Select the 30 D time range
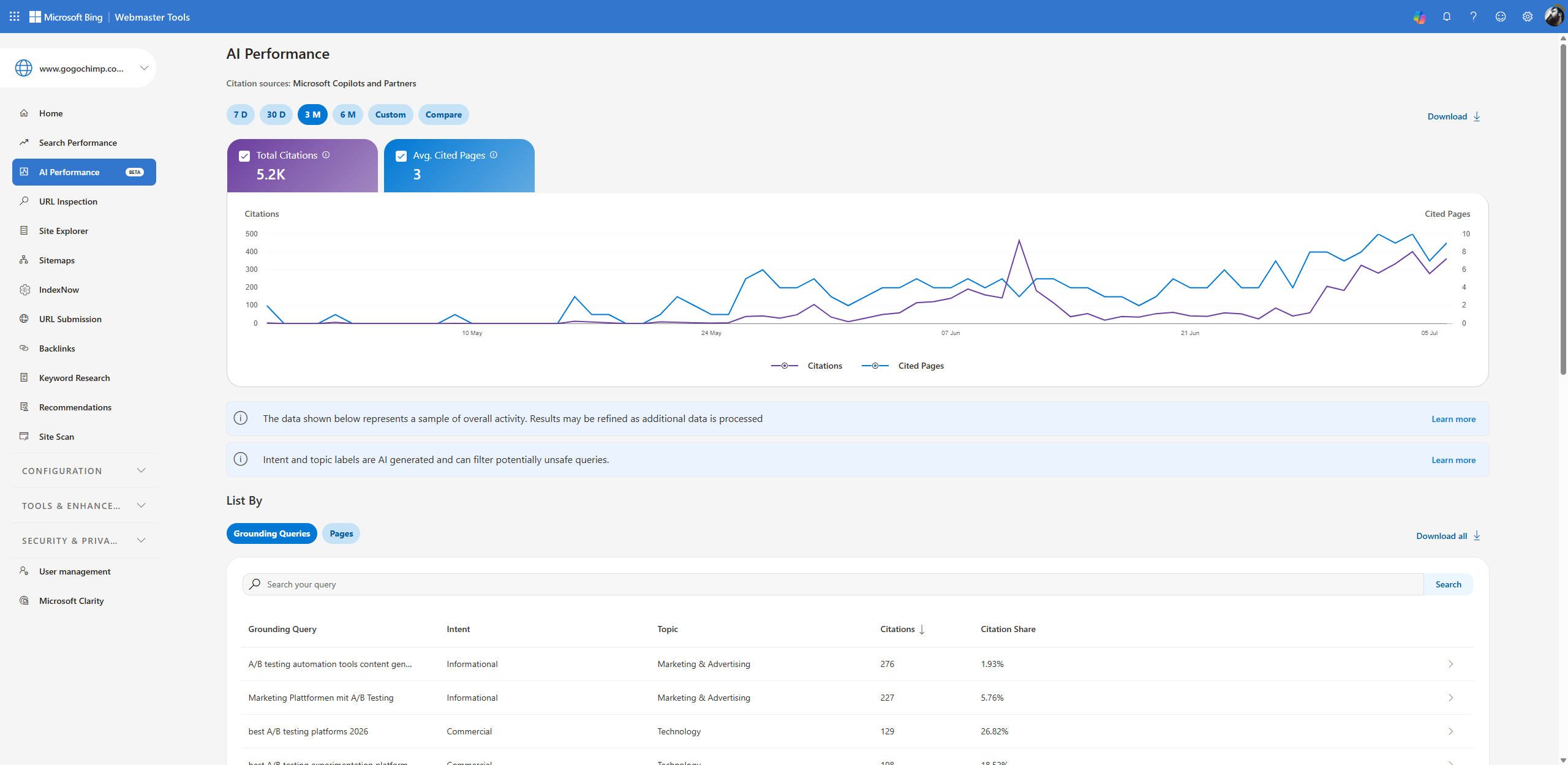Screen dimensions: 1568x765 276,115
